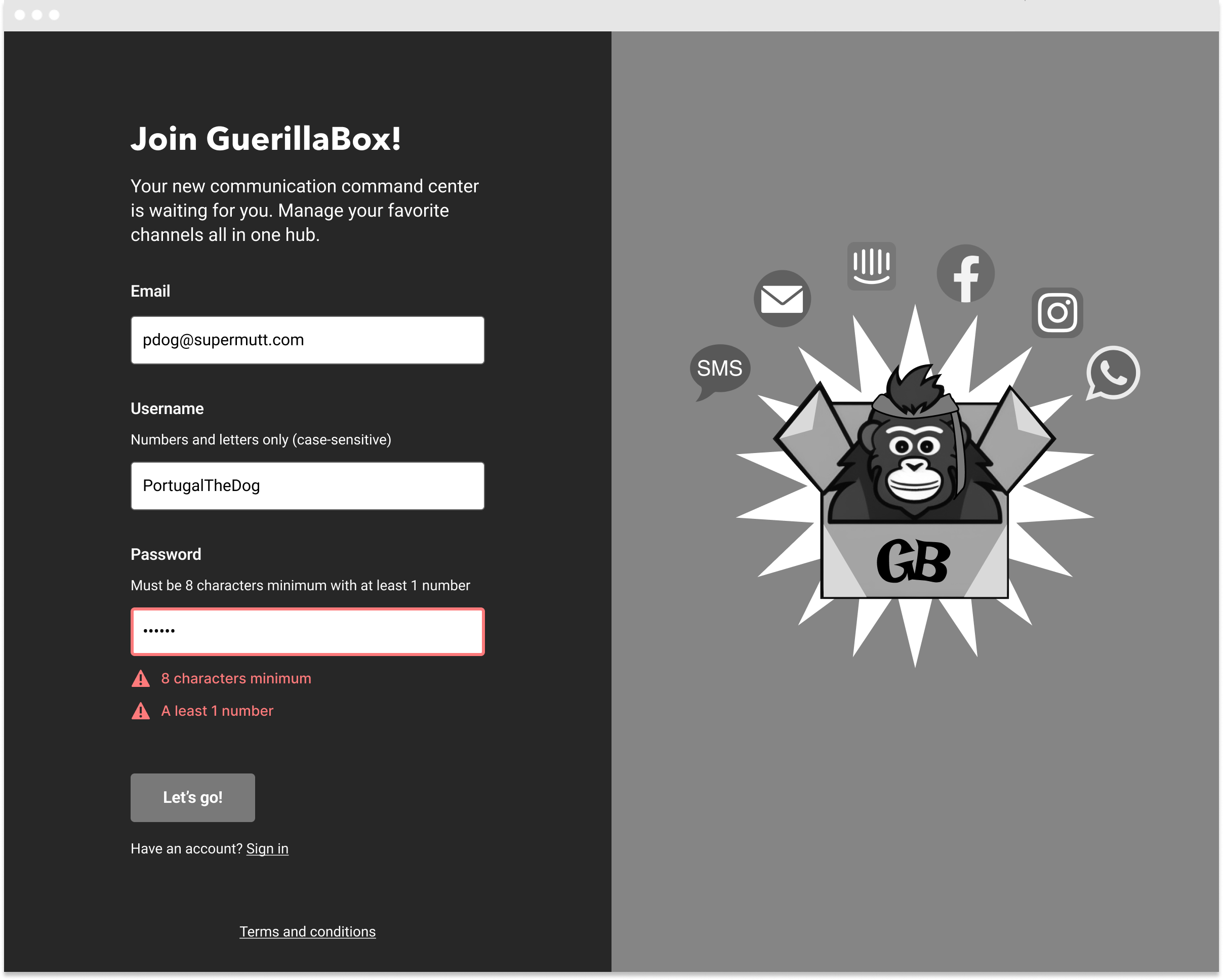The width and height of the screenshot is (1223, 980).
Task: Click the third window control dot
Action: [54, 15]
